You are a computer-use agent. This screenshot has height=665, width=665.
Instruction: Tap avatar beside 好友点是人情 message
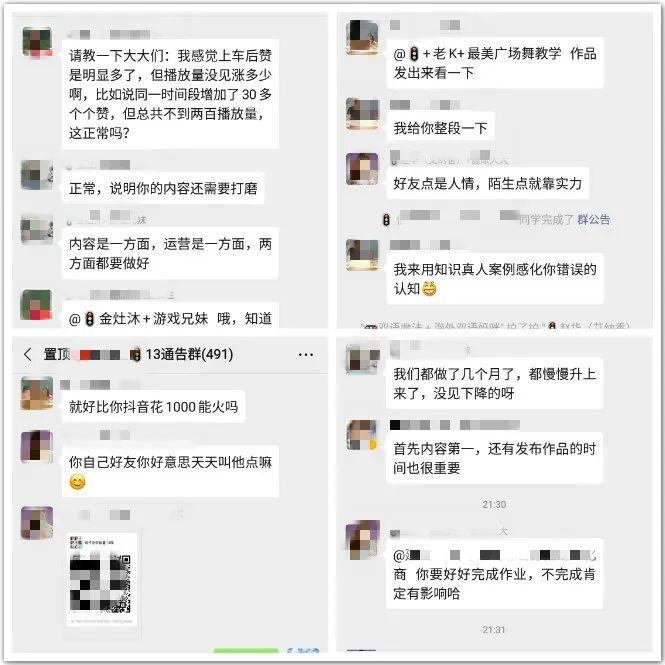362,169
